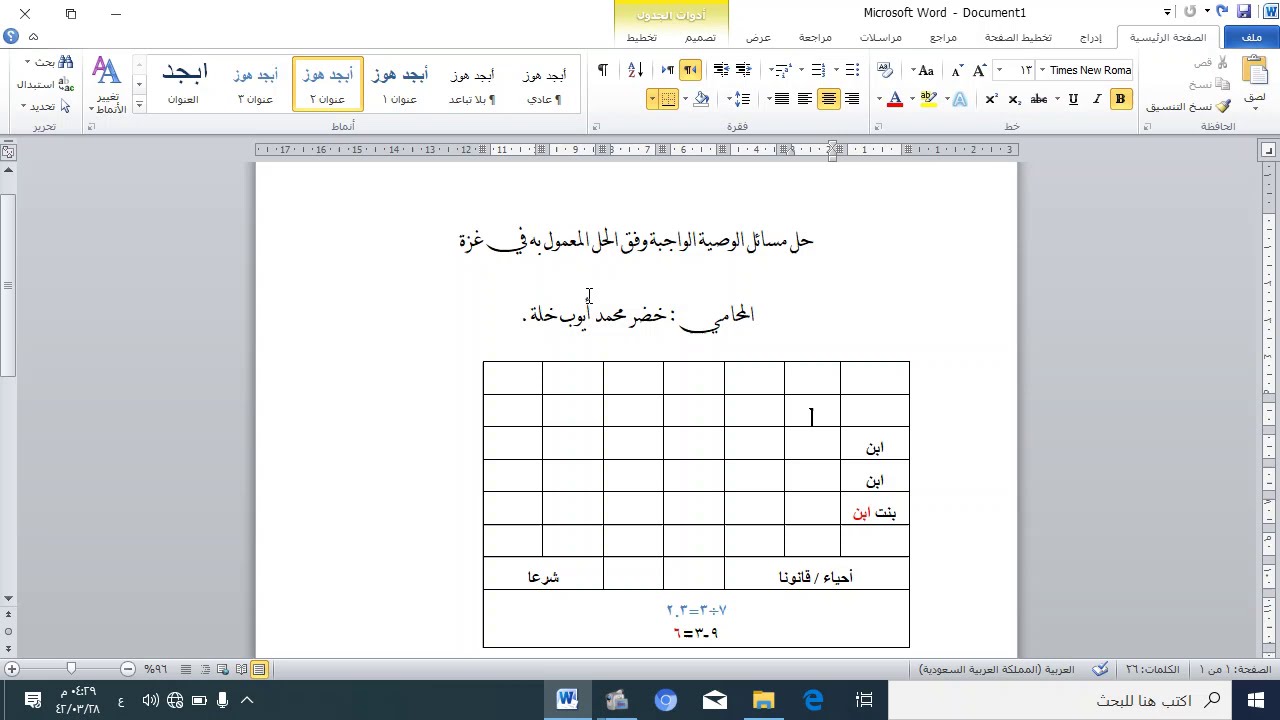The width and height of the screenshot is (1280, 720).
Task: Click the word count in status bar
Action: [1153, 669]
